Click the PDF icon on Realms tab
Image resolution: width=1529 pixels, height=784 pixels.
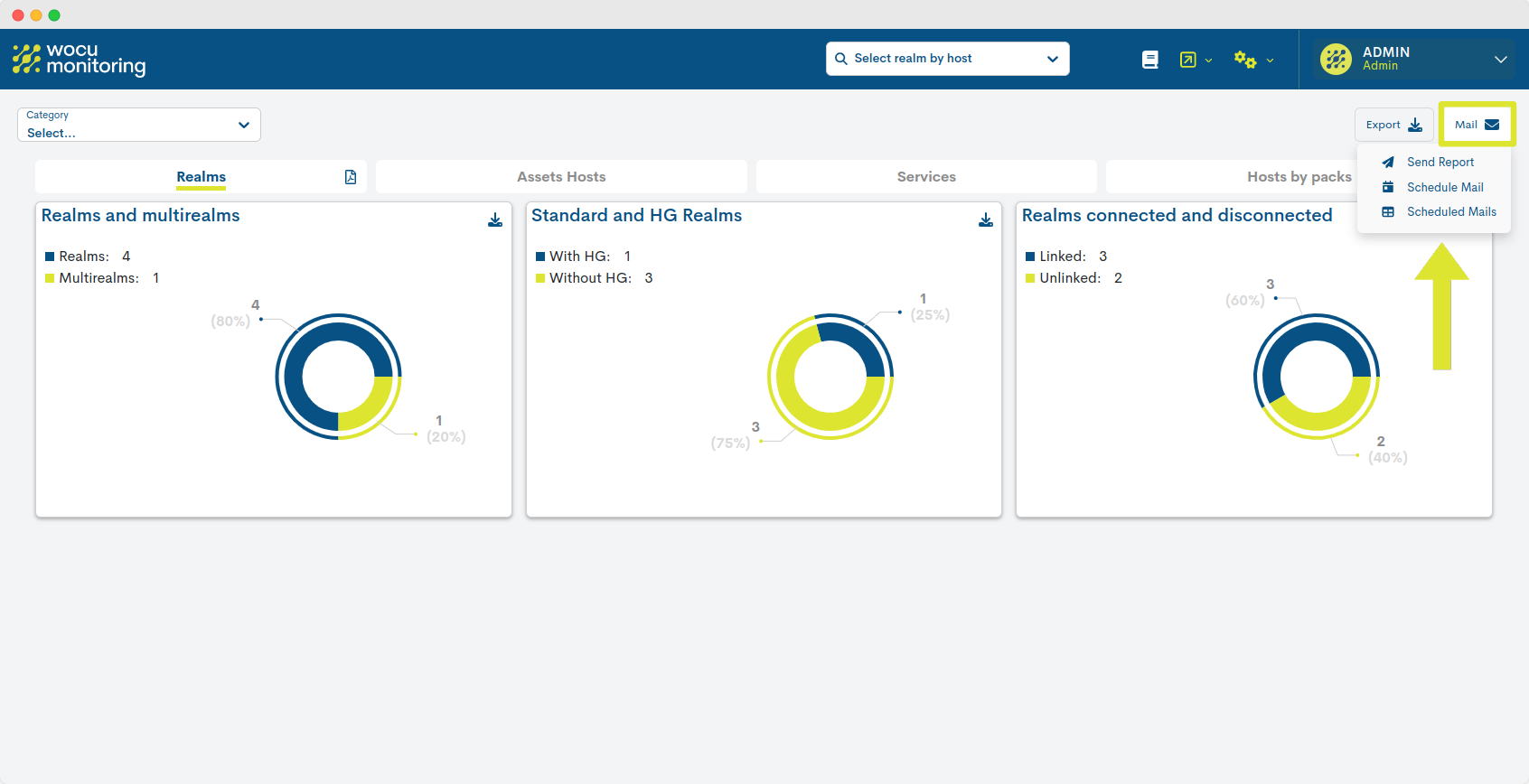coord(351,177)
